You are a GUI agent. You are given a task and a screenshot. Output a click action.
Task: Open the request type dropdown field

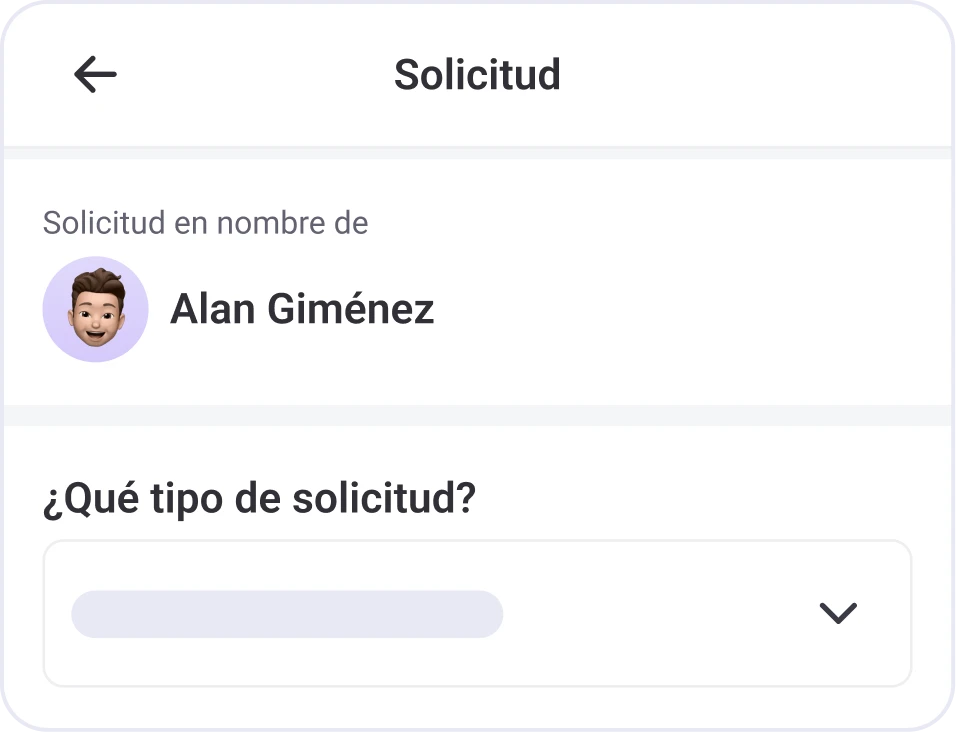477,613
